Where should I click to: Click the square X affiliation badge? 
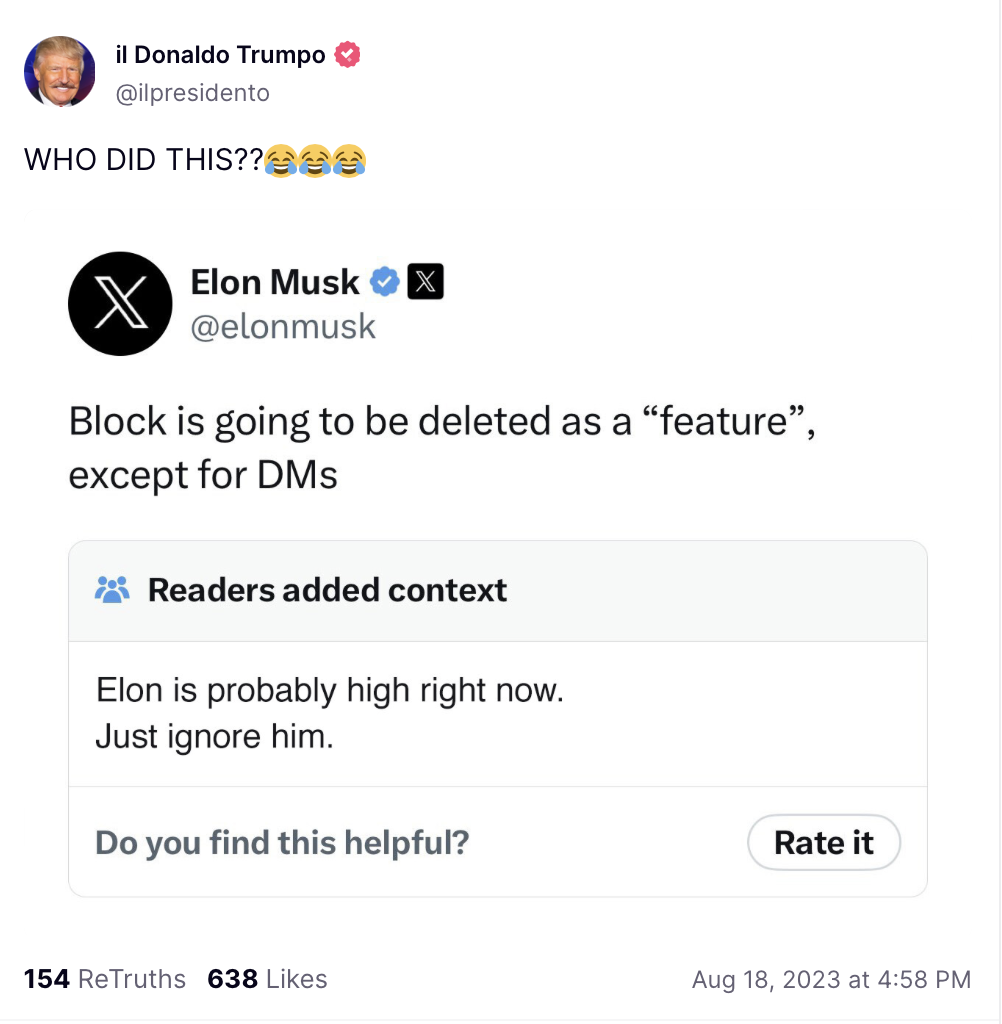[427, 283]
